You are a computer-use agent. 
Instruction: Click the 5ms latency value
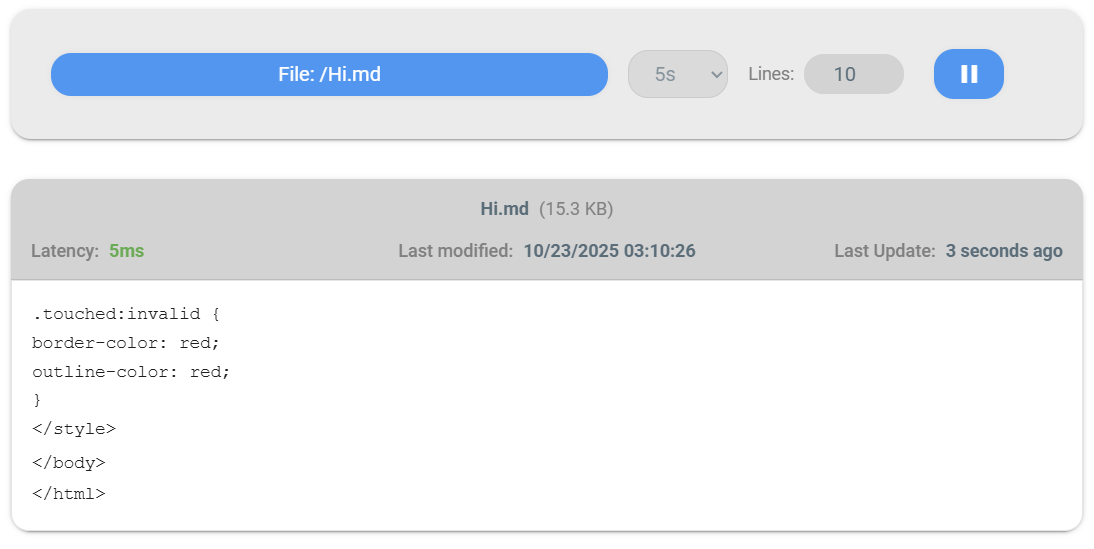126,251
